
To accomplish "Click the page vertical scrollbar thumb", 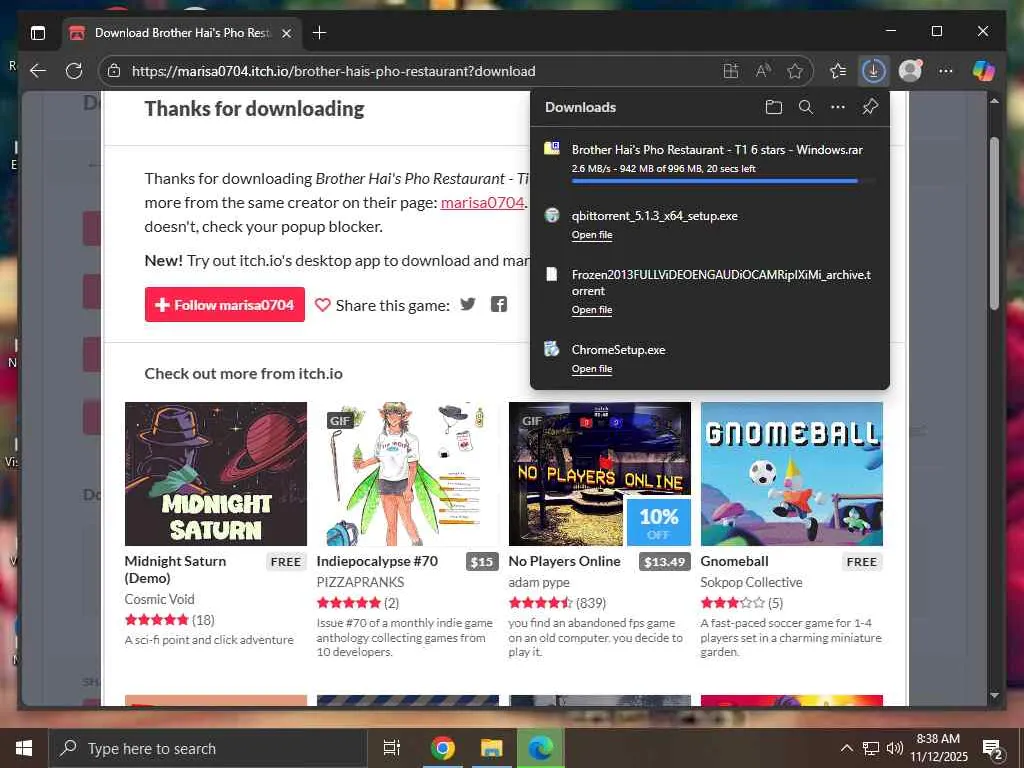I will (x=994, y=223).
